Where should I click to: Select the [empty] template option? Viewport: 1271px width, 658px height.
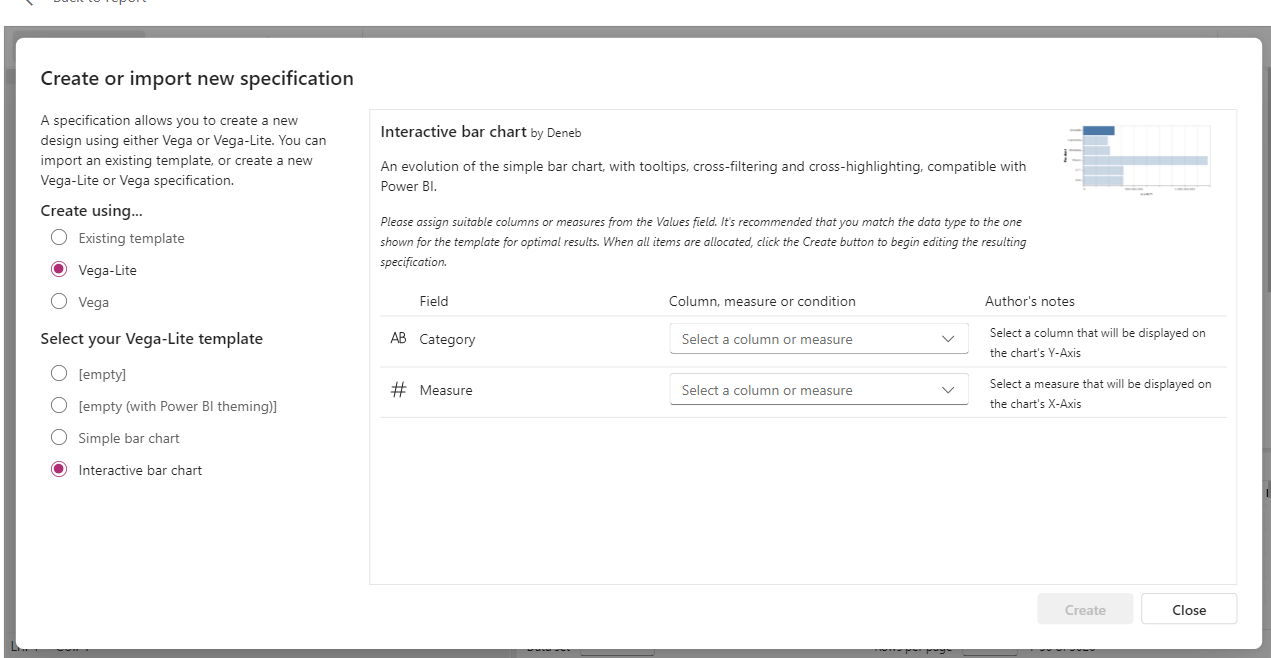58,373
